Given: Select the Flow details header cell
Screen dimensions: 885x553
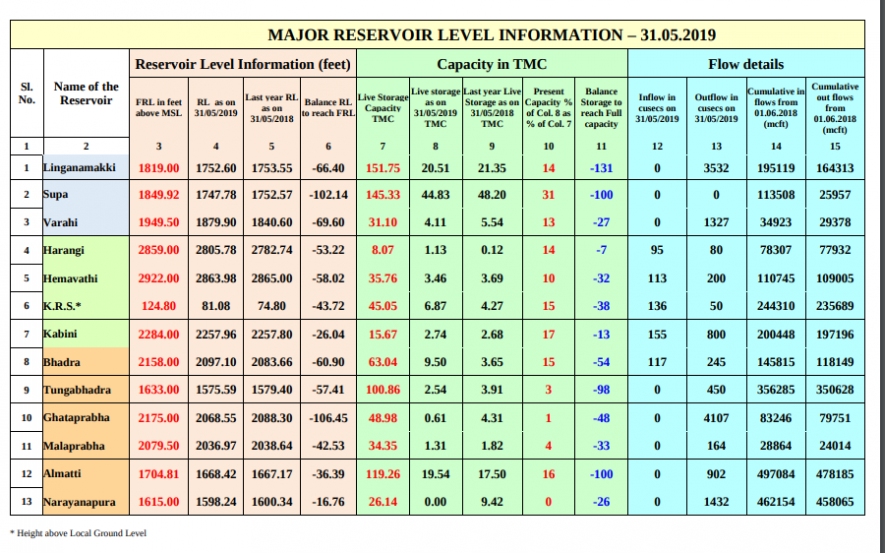Looking at the screenshot, I should pos(746,64).
